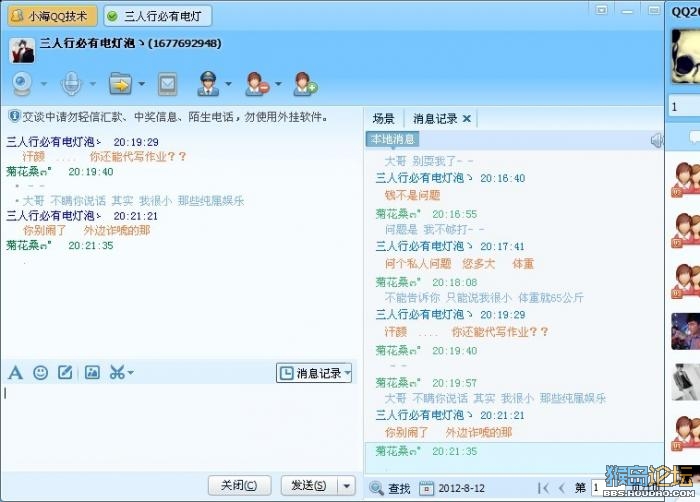Select the 消息记录 tab in right panel

(x=435, y=119)
